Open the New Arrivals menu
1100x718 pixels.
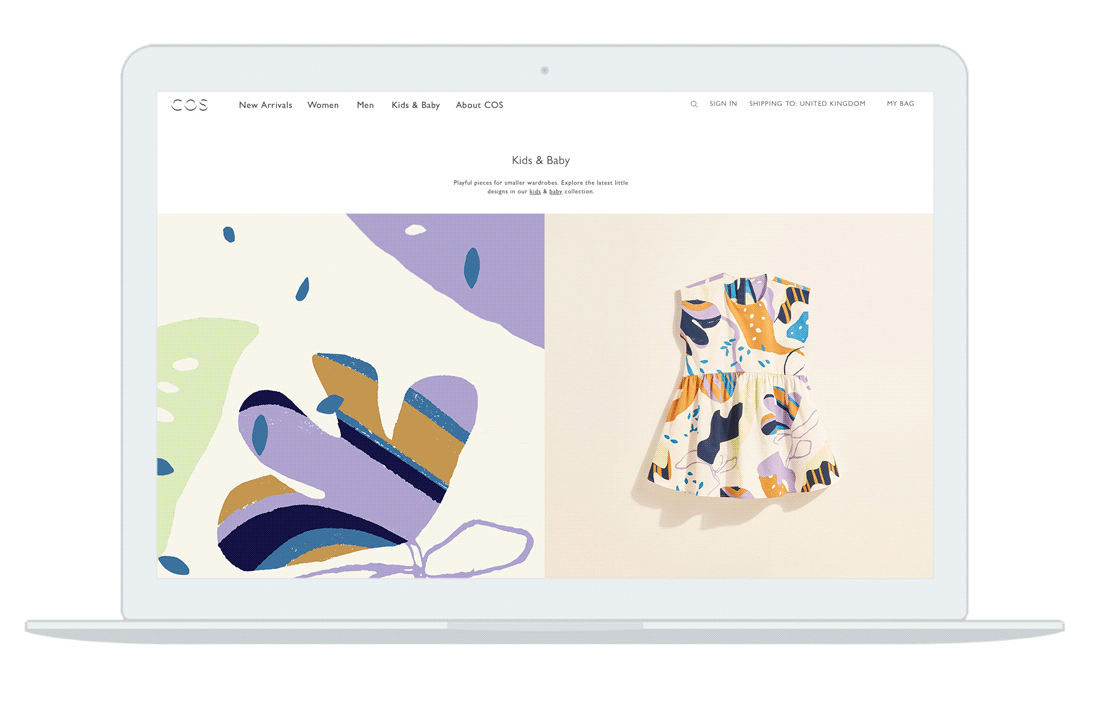coord(265,105)
